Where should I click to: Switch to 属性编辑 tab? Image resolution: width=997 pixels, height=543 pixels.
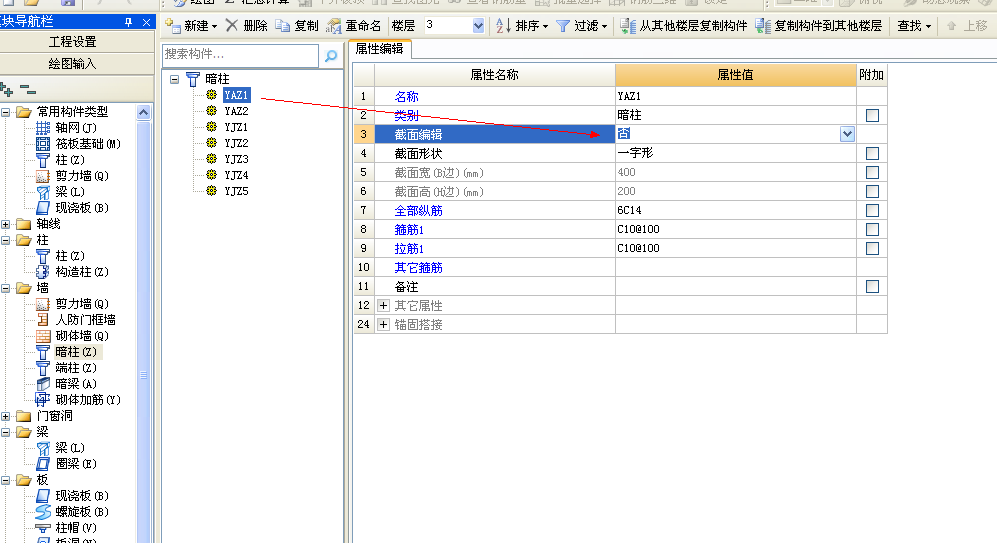click(380, 49)
